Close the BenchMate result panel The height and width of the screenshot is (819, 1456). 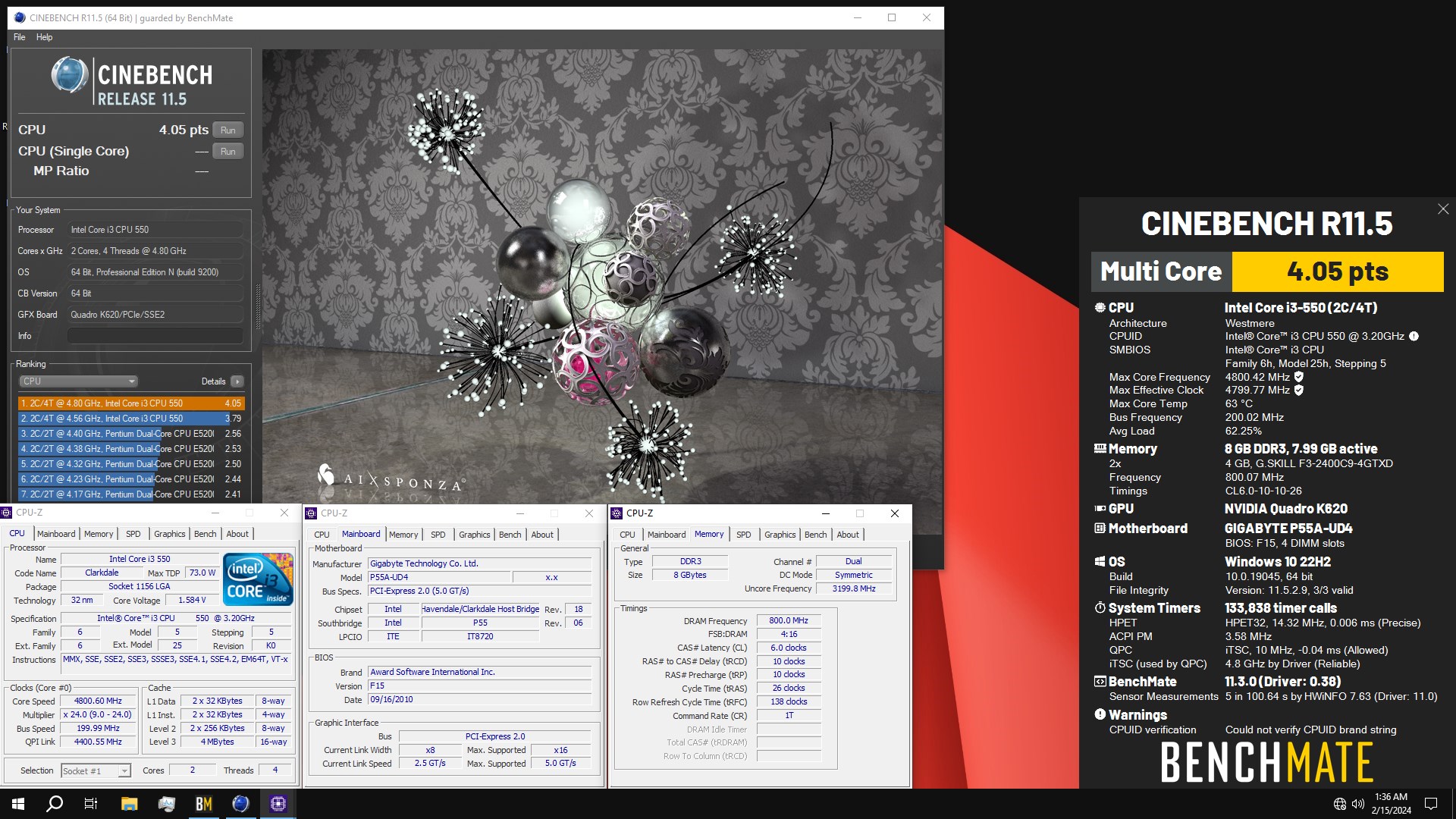pyautogui.click(x=1442, y=209)
